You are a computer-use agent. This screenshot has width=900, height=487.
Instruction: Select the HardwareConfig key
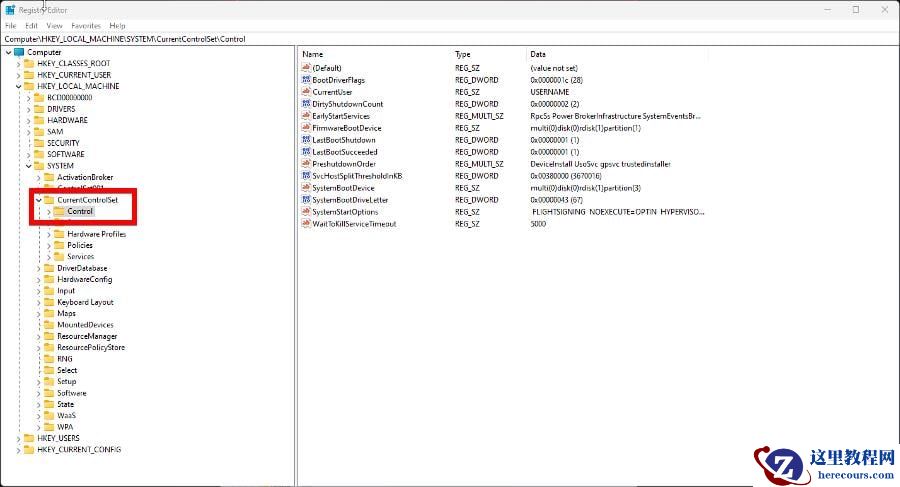coord(84,280)
